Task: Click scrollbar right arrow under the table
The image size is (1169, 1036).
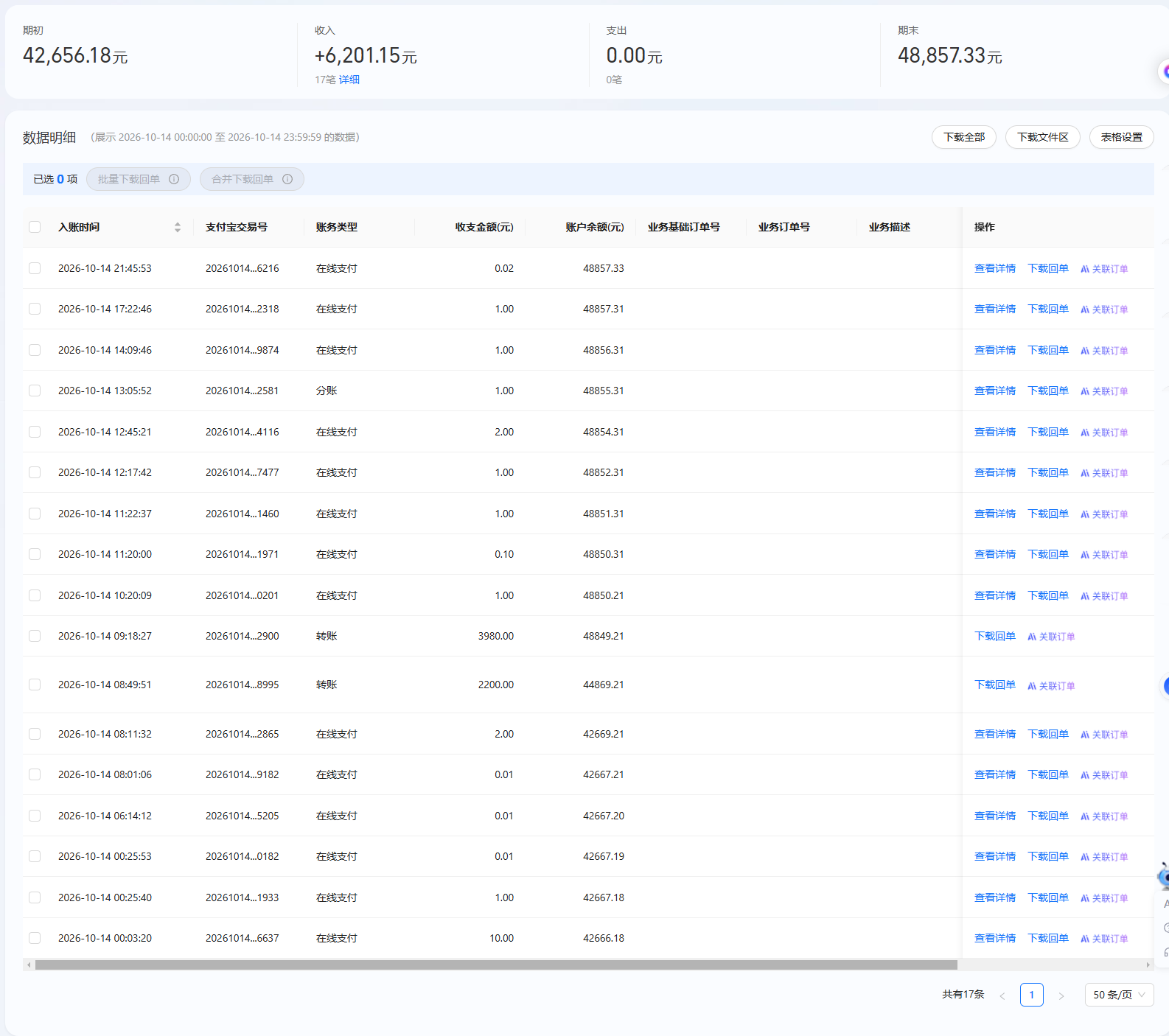Action: (1148, 965)
